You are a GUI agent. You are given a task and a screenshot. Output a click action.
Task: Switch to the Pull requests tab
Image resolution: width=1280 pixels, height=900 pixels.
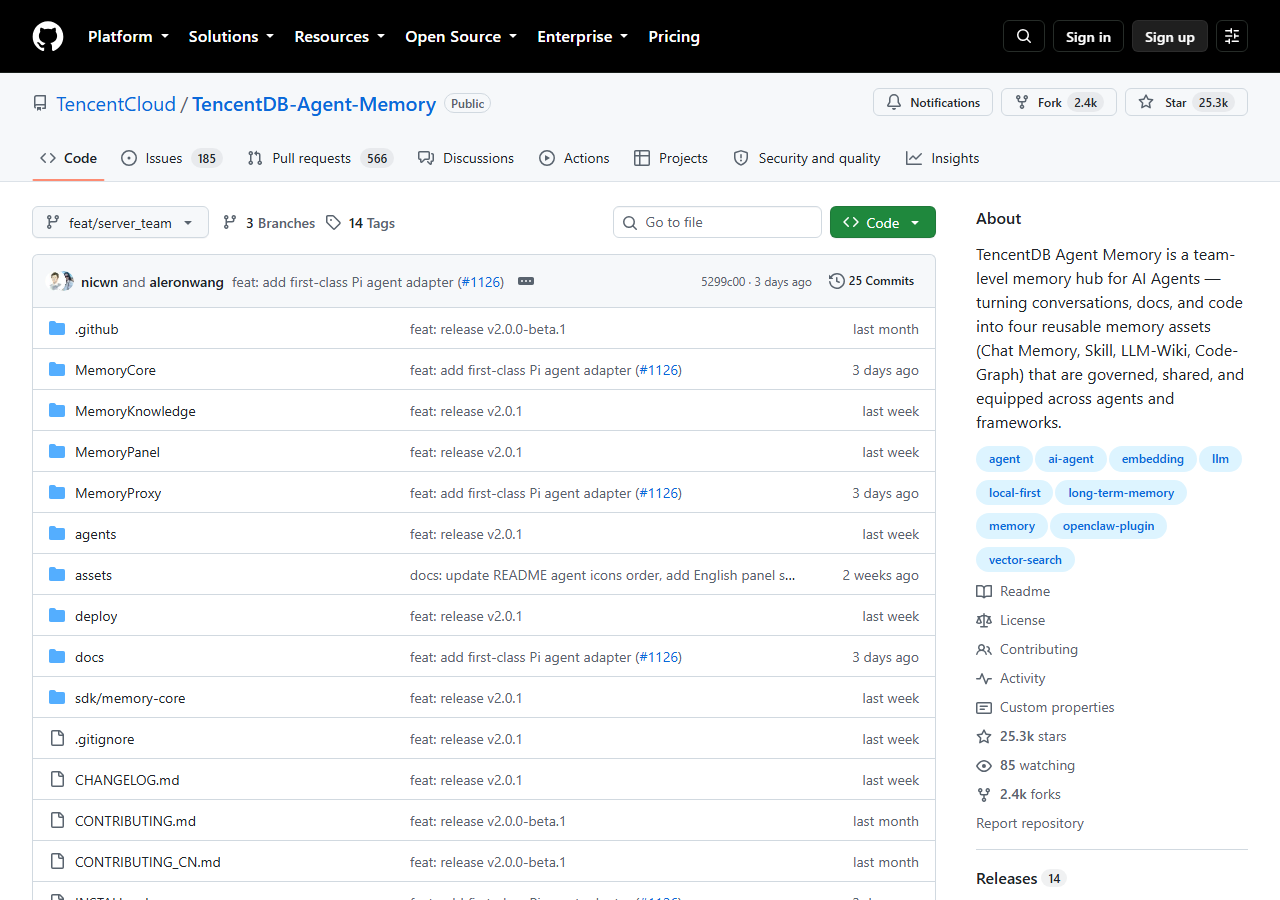[320, 158]
